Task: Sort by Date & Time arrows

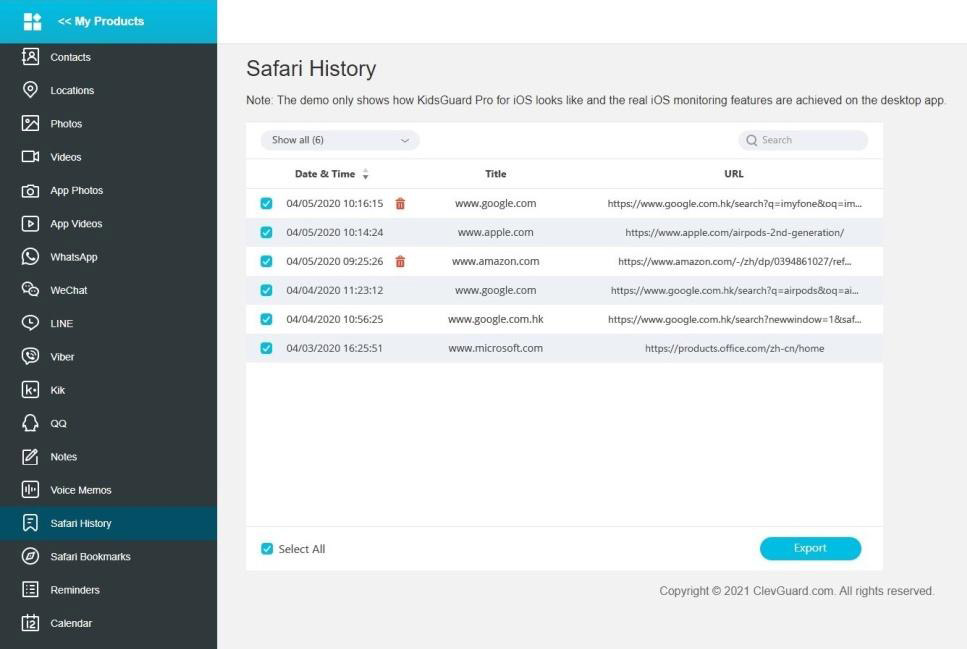Action: [x=366, y=174]
